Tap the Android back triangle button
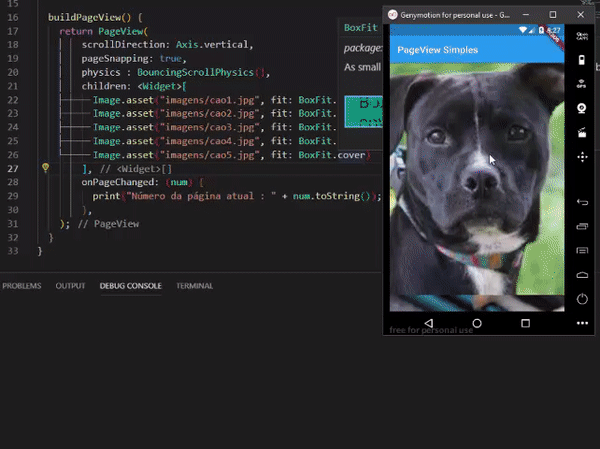Viewport: 600px width, 449px height. pos(428,324)
